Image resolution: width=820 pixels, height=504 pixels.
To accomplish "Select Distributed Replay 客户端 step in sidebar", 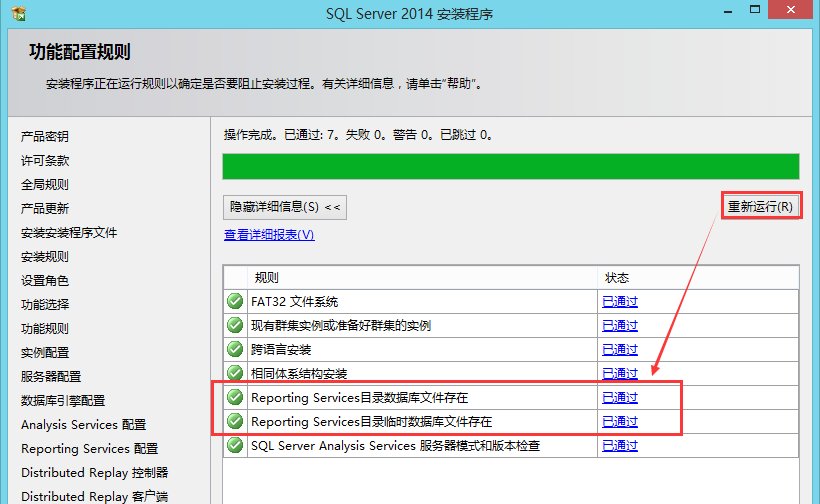I will [x=95, y=496].
